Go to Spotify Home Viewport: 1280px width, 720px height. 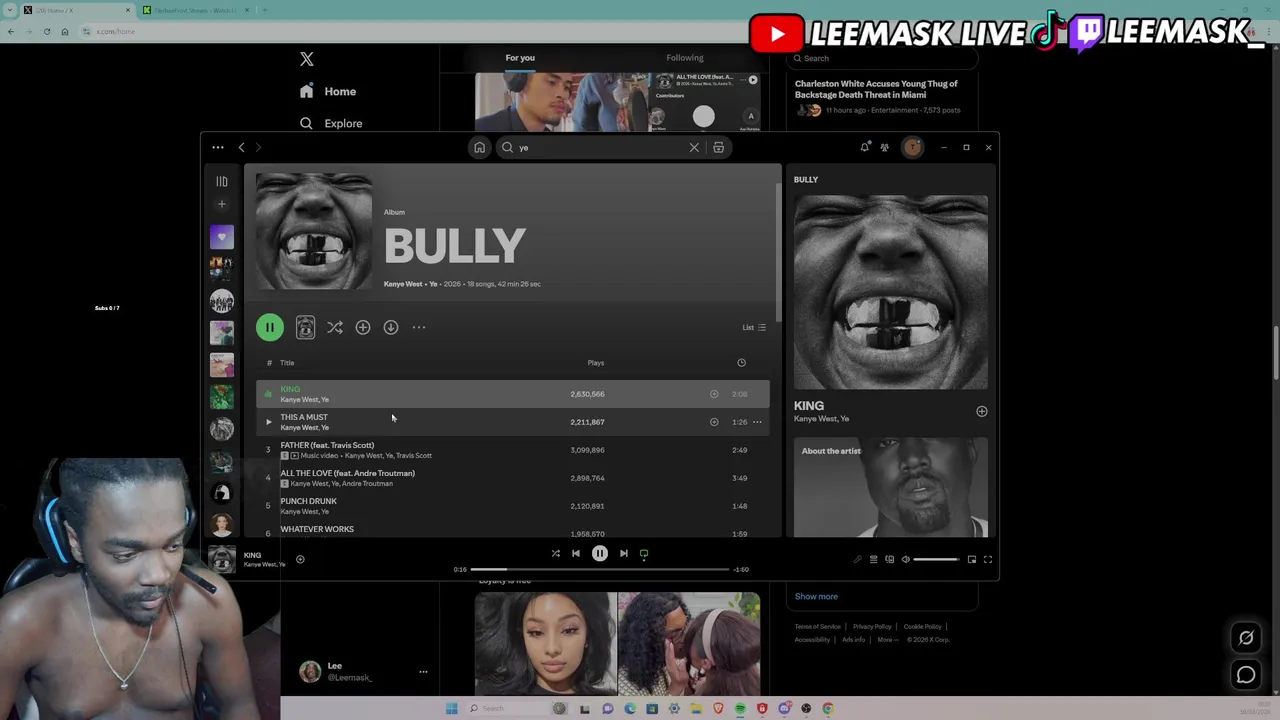tap(480, 148)
